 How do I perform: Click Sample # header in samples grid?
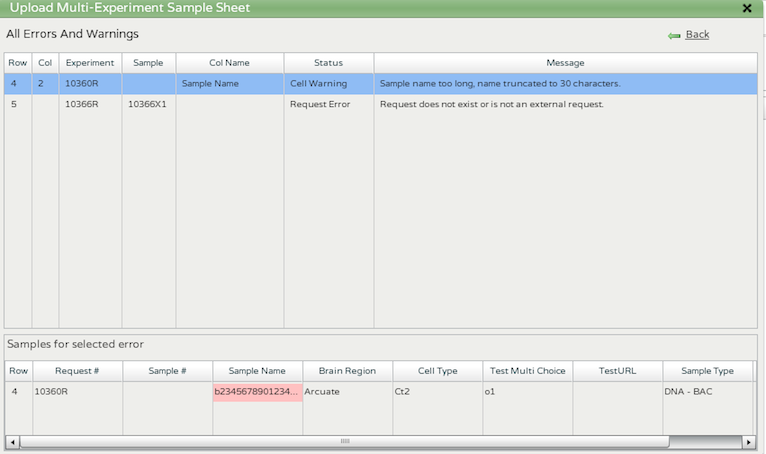tap(168, 371)
